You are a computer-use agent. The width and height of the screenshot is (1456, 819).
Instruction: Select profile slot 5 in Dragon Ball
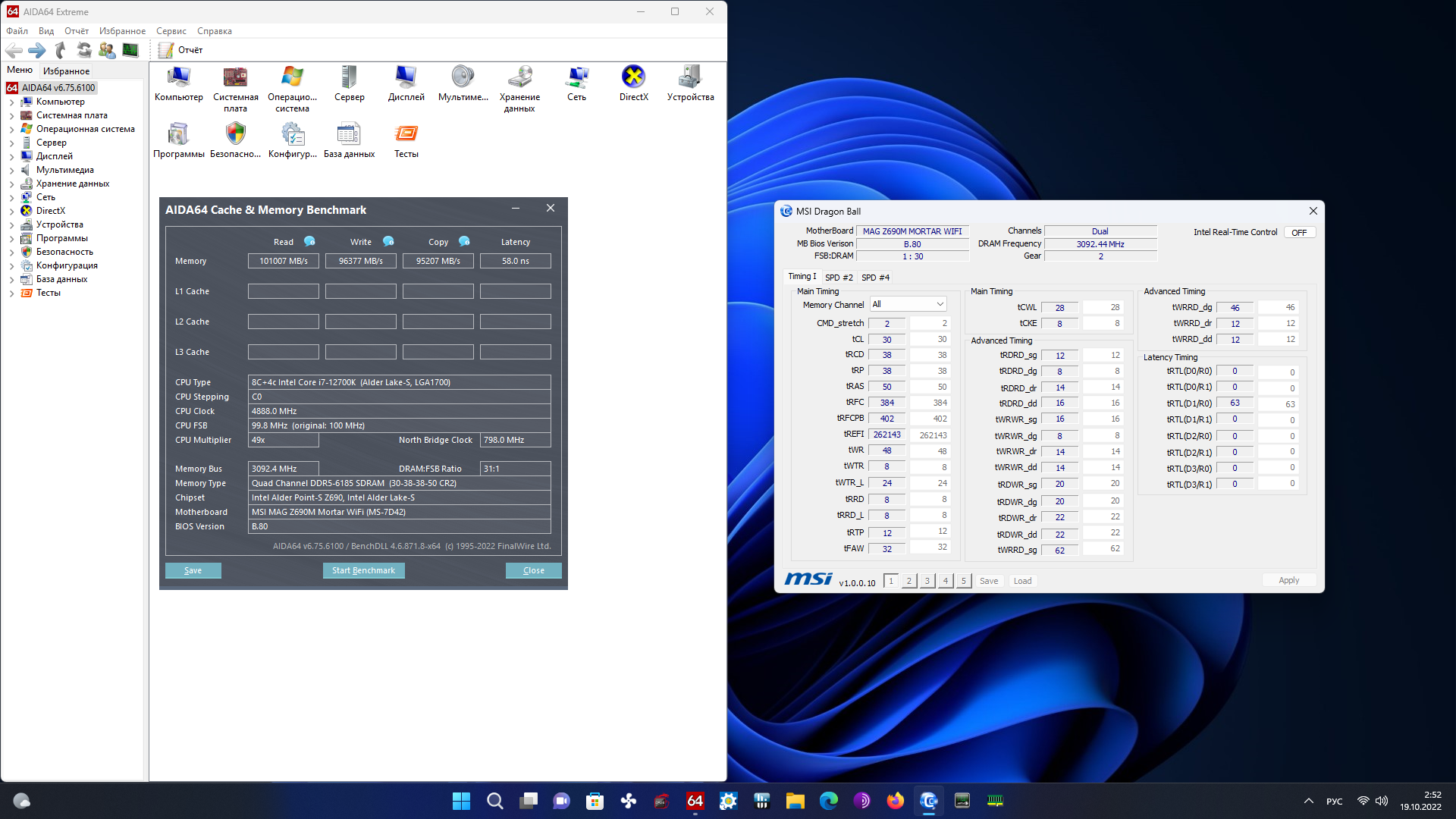coord(963,581)
